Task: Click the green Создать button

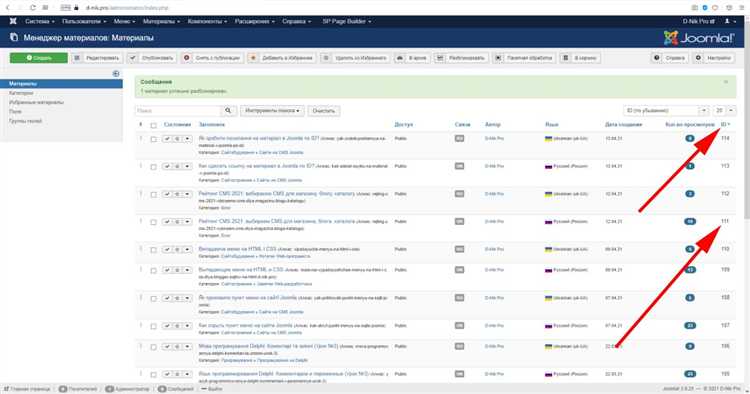Action: (x=39, y=58)
